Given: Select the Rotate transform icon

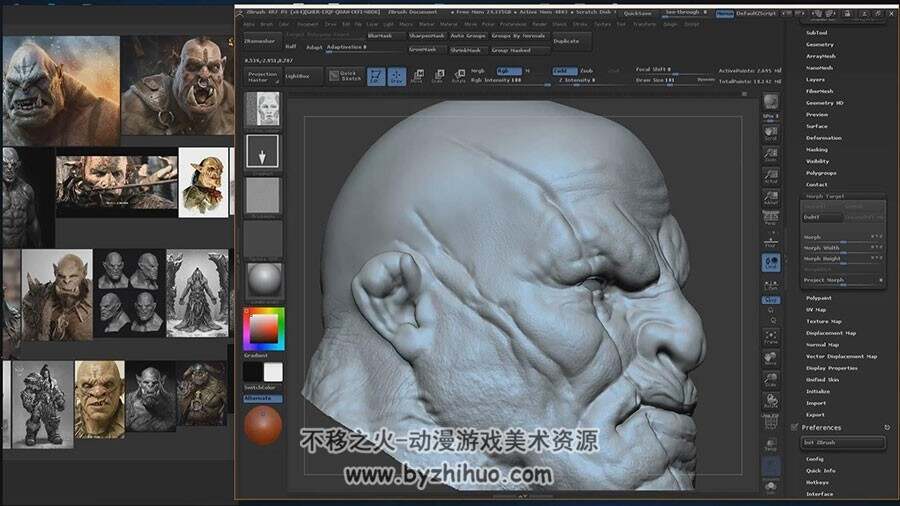Looking at the screenshot, I should click(459, 76).
